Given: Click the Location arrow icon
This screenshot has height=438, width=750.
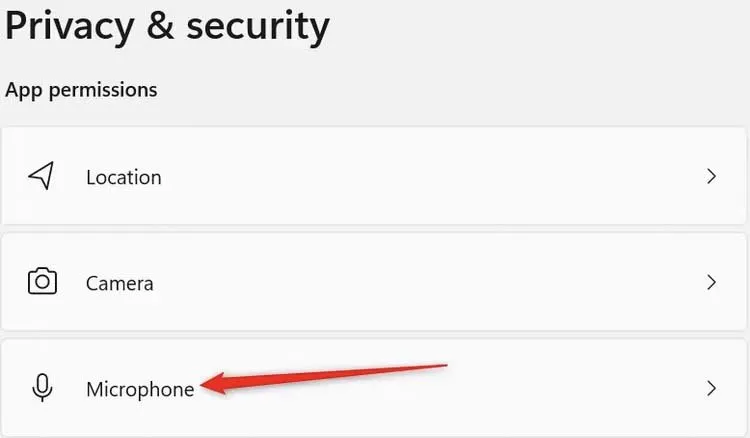Looking at the screenshot, I should [x=40, y=177].
